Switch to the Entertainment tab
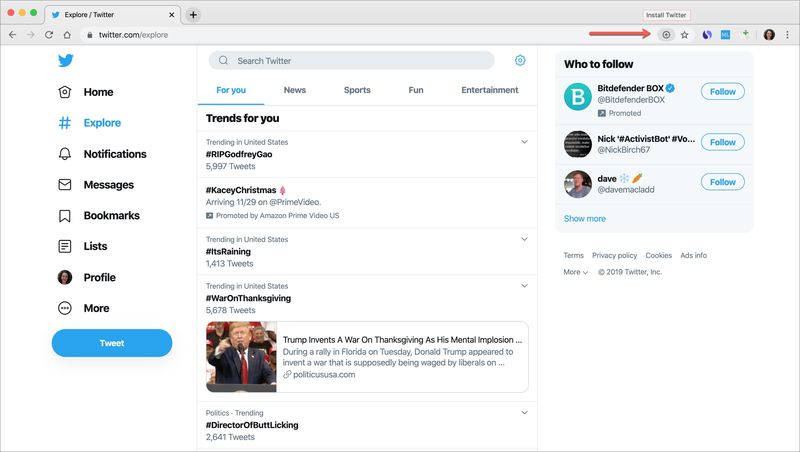The height and width of the screenshot is (452, 800). coord(490,90)
